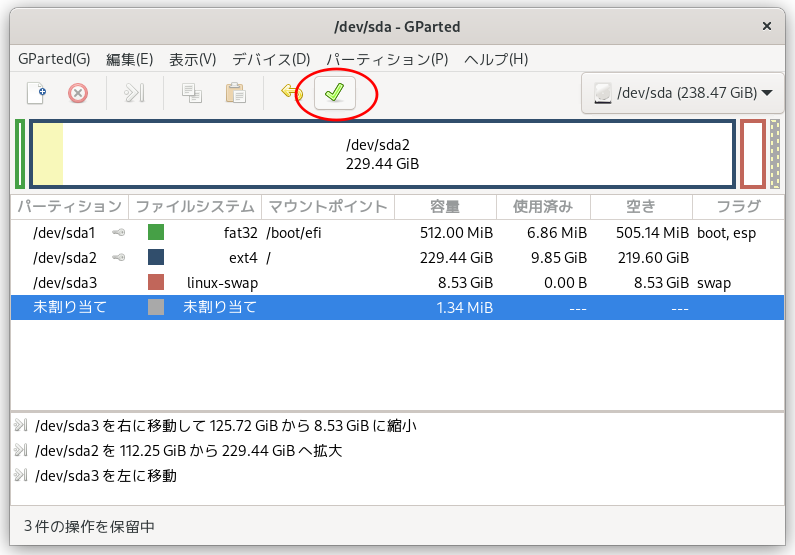Viewport: 795px width, 555px height.
Task: Click the 219.60 GiB free cell
Action: point(653,258)
